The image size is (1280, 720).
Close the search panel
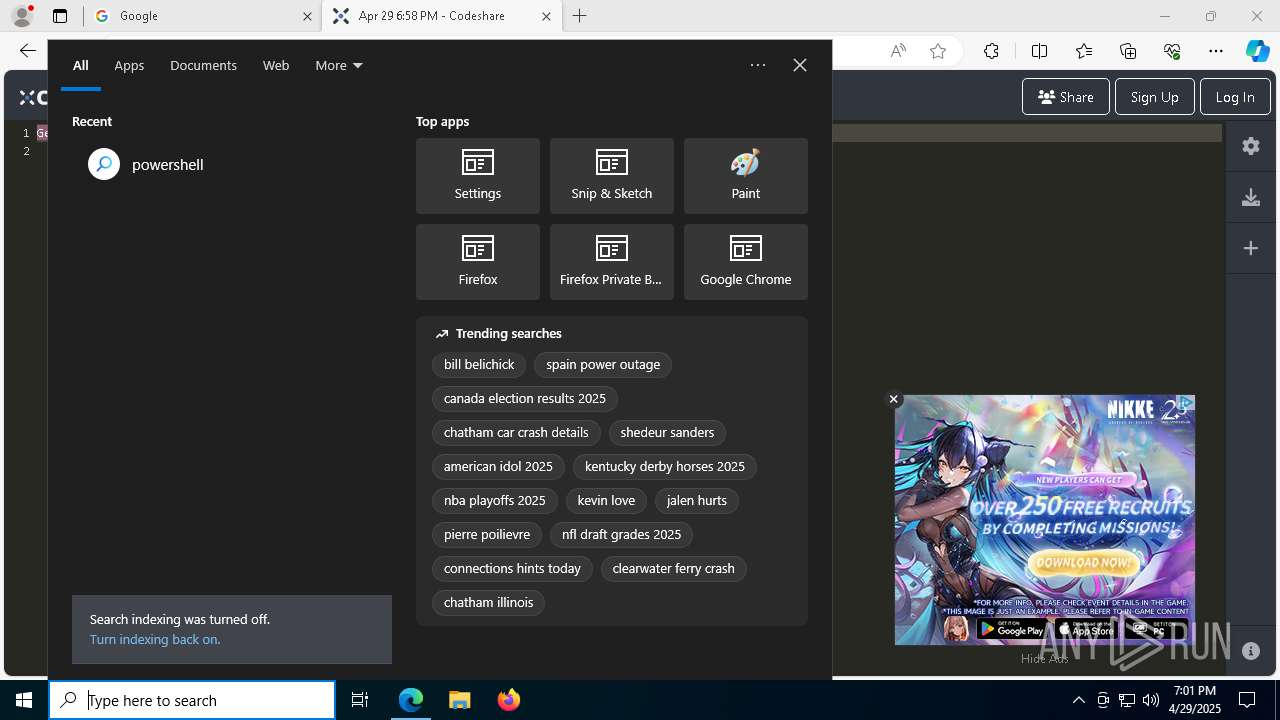800,65
